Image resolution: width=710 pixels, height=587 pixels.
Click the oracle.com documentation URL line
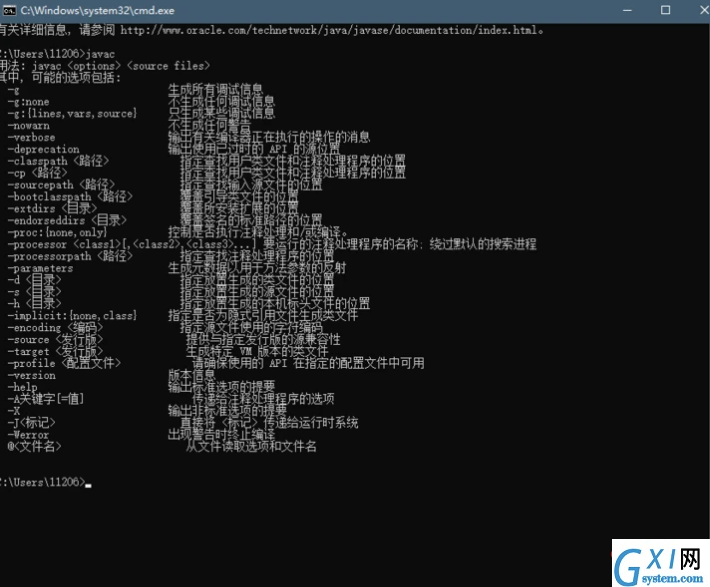click(271, 30)
